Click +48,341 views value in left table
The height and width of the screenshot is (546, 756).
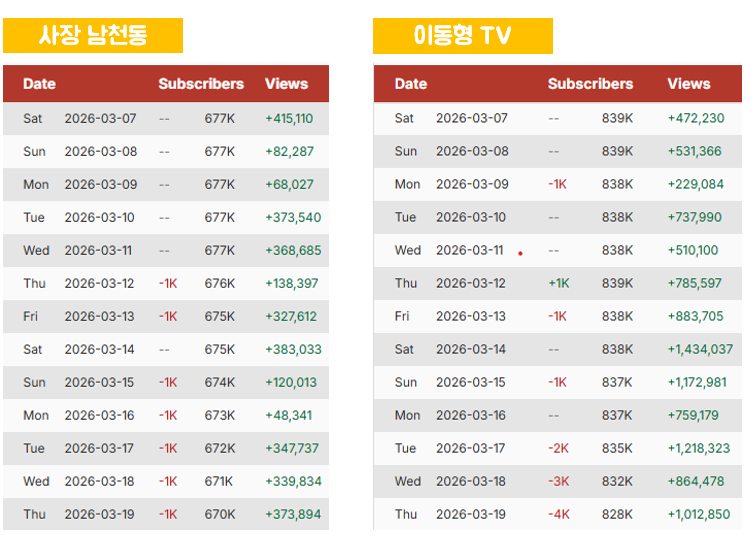coord(289,415)
